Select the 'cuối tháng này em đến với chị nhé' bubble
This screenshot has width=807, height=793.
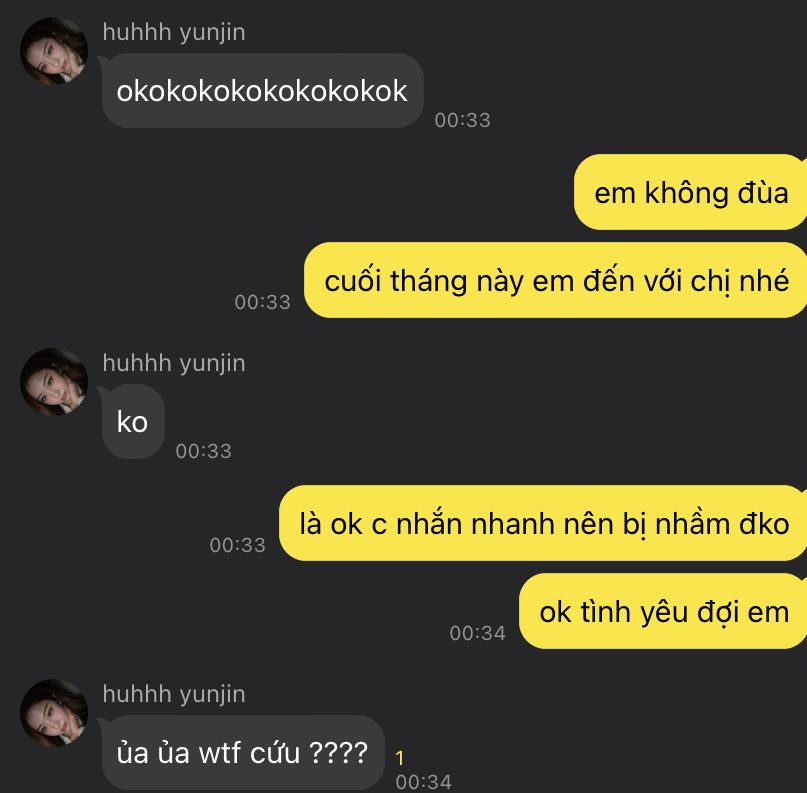point(555,280)
